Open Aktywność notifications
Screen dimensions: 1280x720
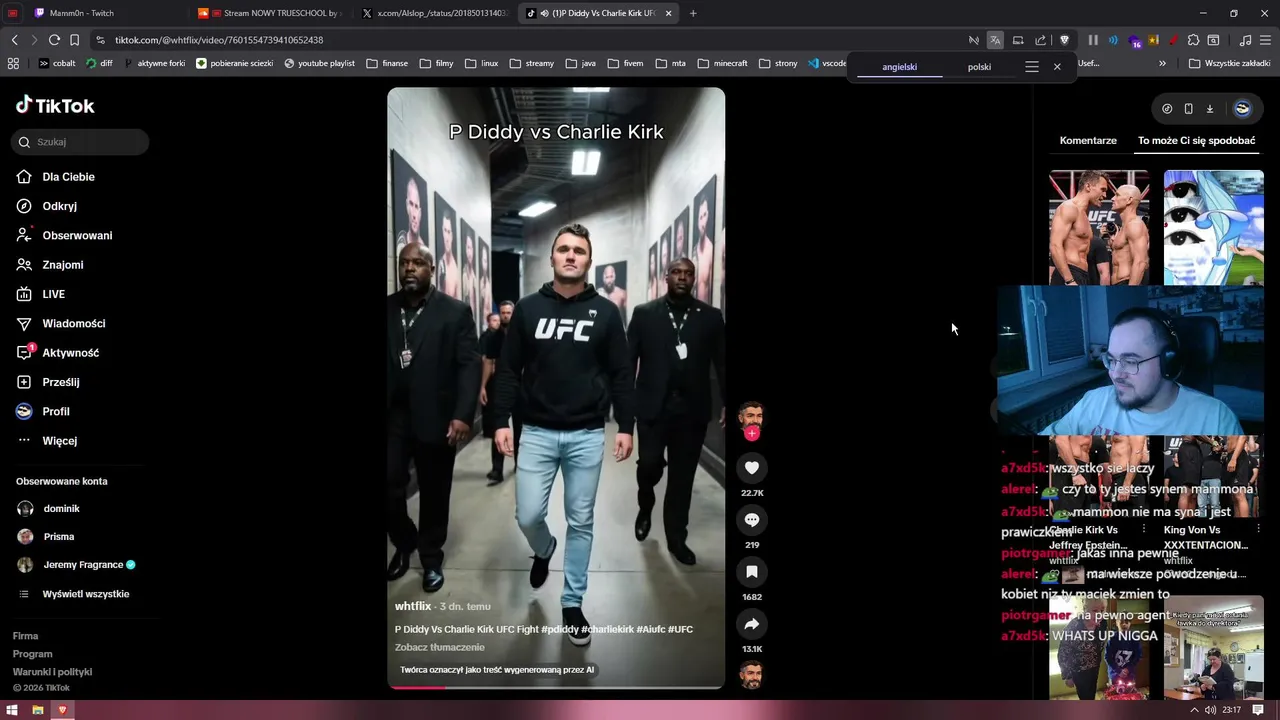(x=57, y=353)
